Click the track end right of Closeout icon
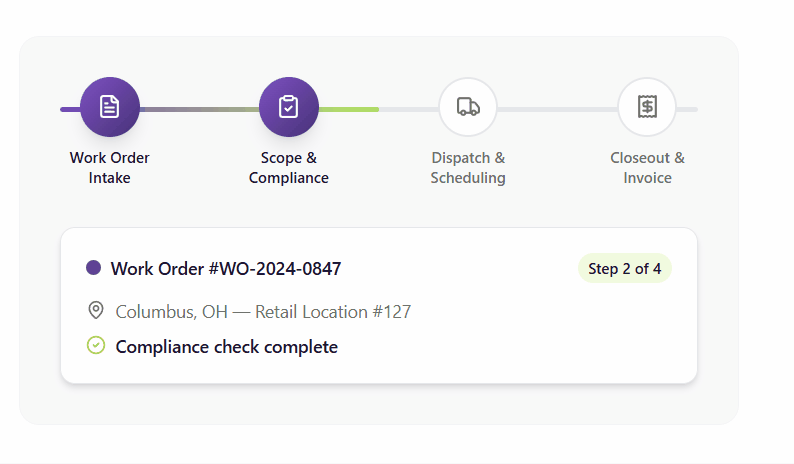This screenshot has height=464, width=794. (688, 108)
